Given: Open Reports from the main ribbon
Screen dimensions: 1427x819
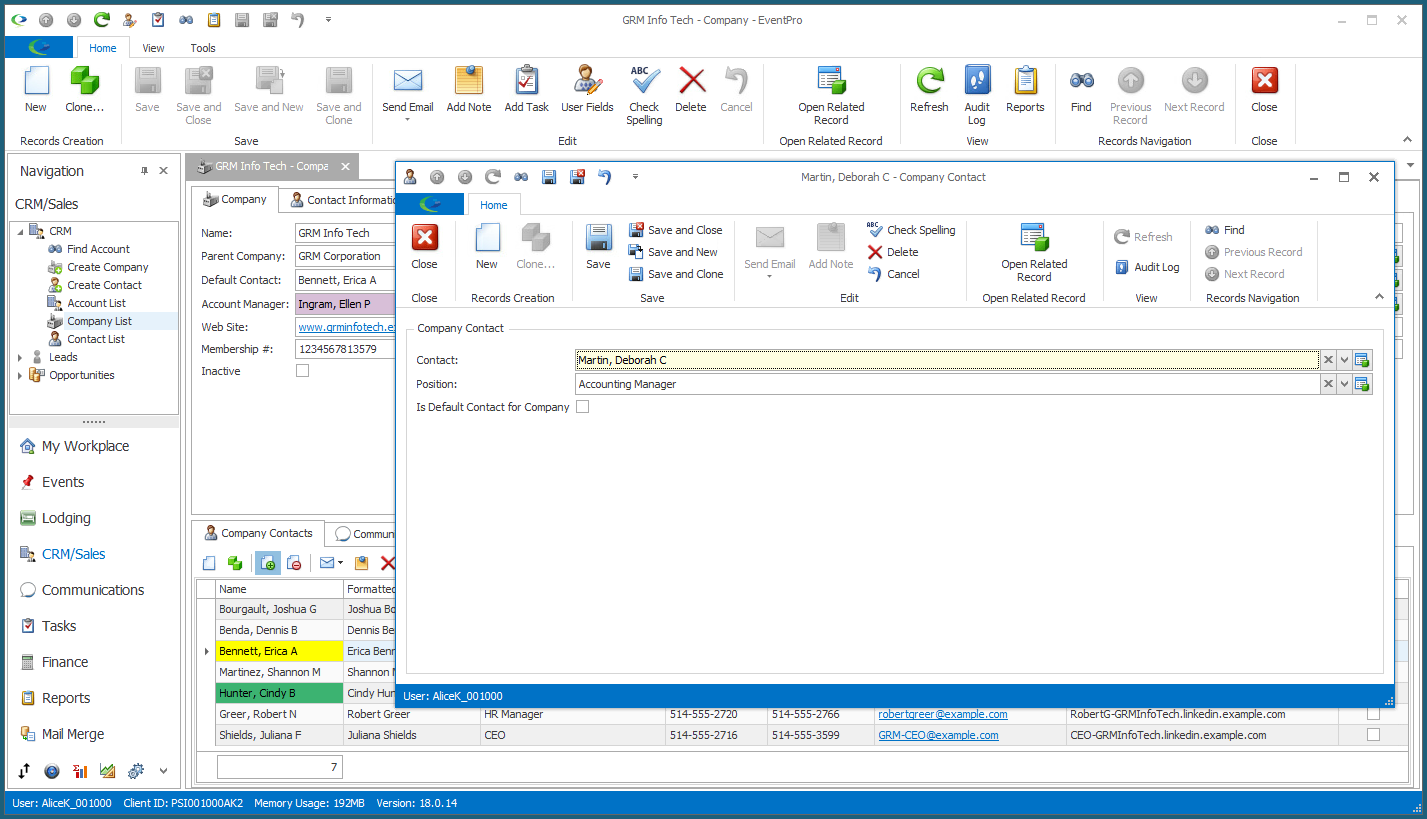Looking at the screenshot, I should (1025, 90).
